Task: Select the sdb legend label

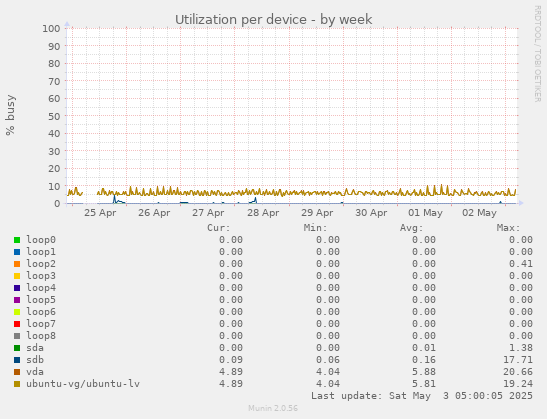Action: point(35,359)
